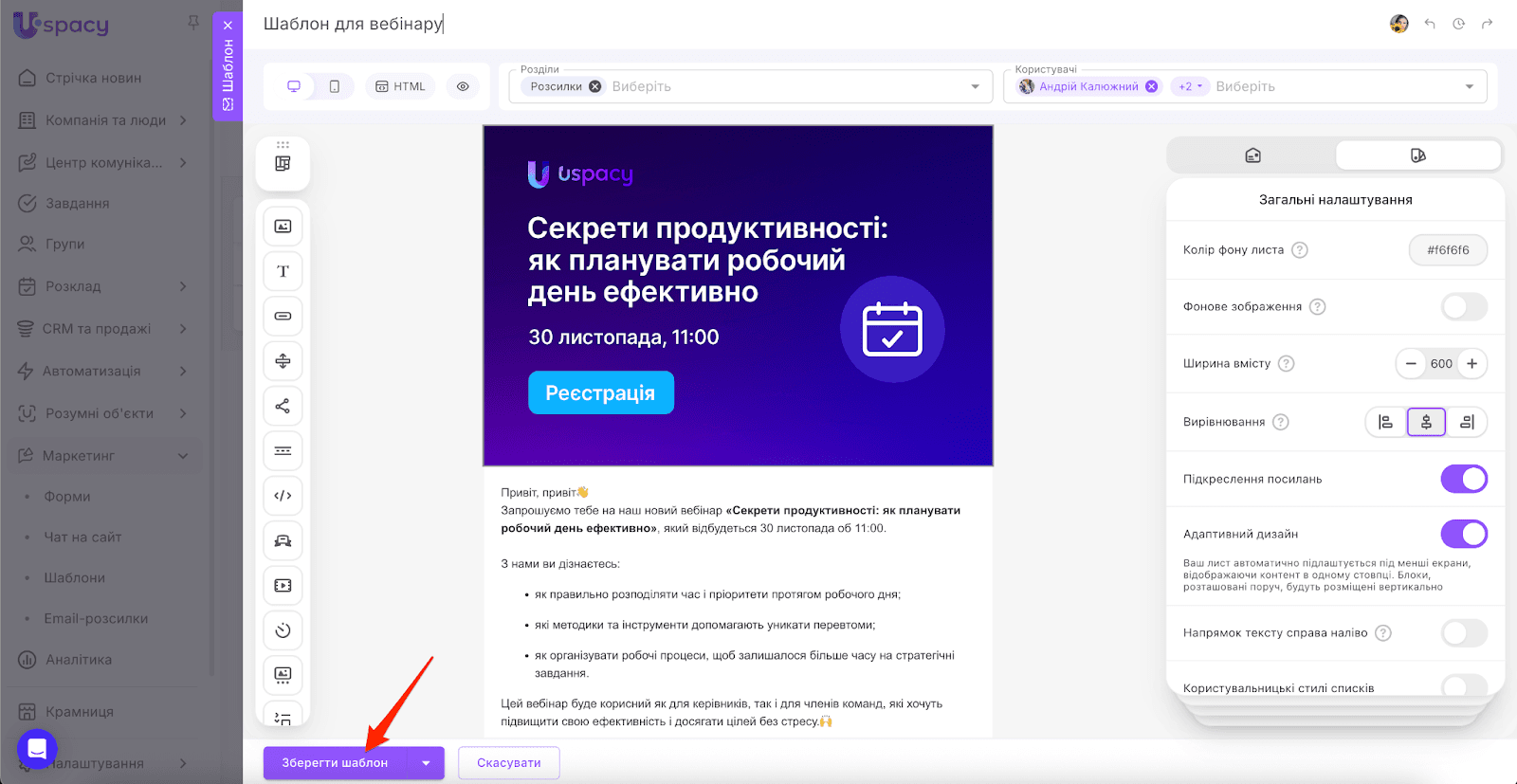Screen dimensions: 1517x784
Task: Disable Підкреслення посилань switch
Action: pos(1464,479)
